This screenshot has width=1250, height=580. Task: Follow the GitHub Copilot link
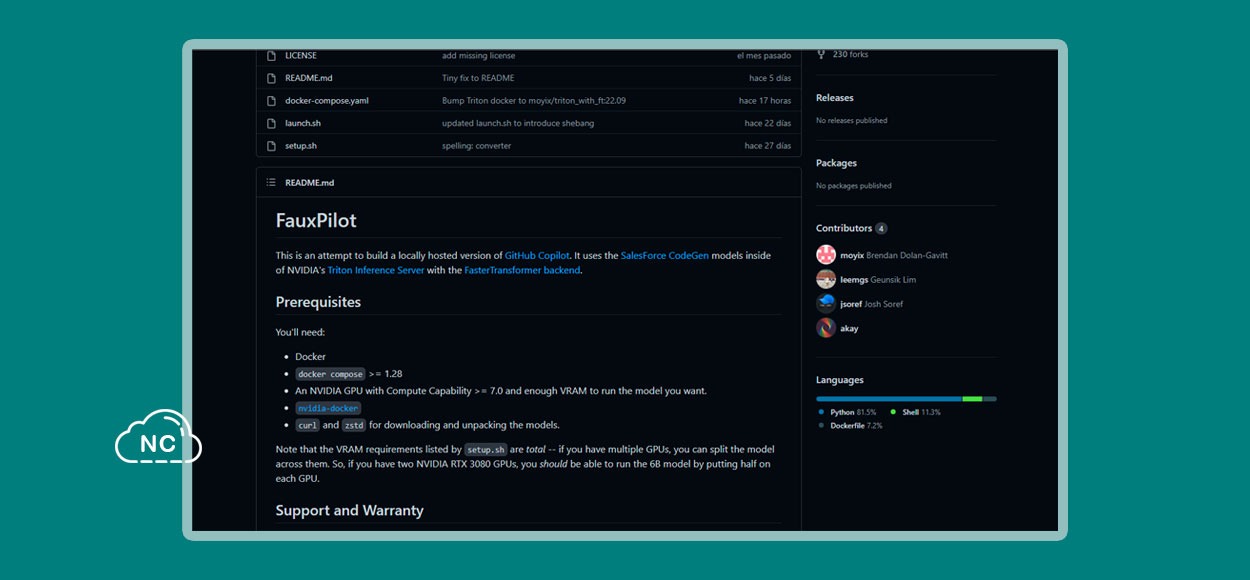point(537,255)
